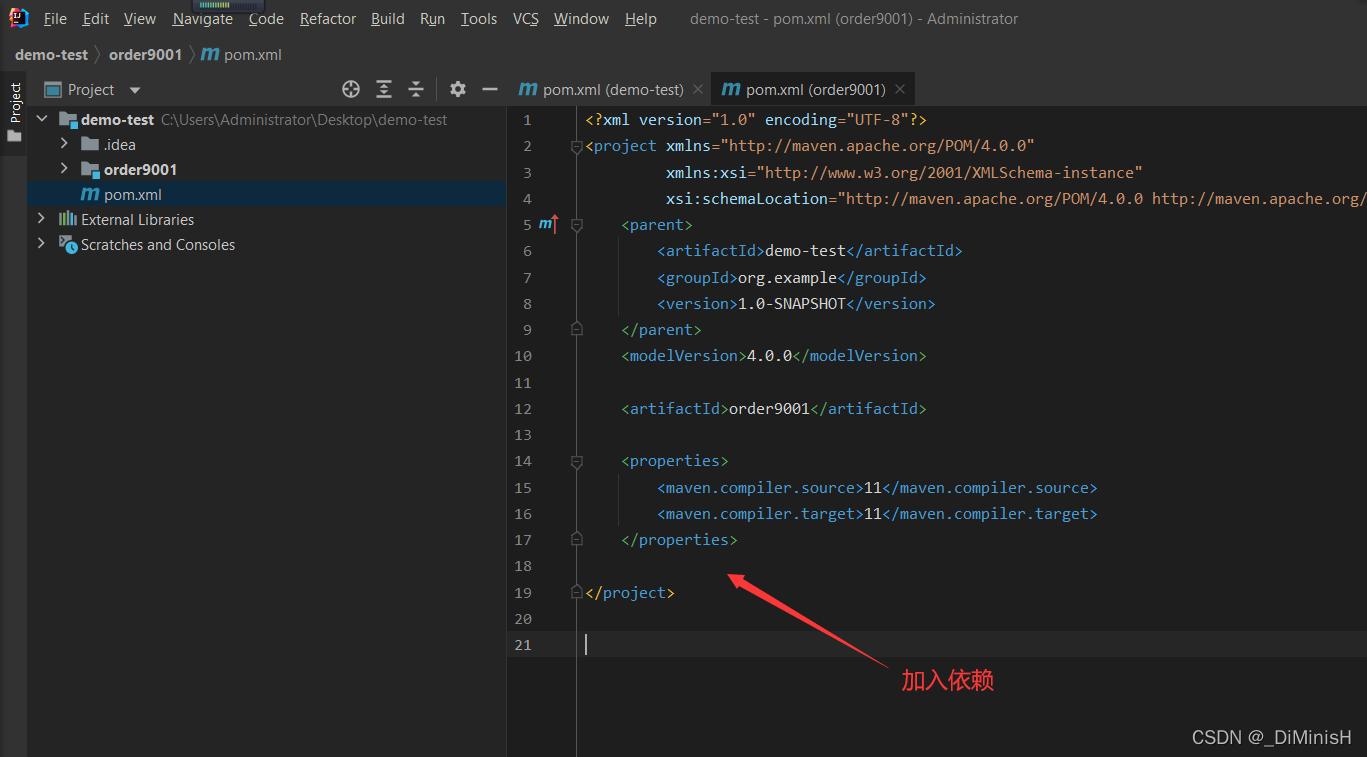Click the IntelliJ IDEA logo icon
Screen dimensions: 1367x757
click(19, 18)
